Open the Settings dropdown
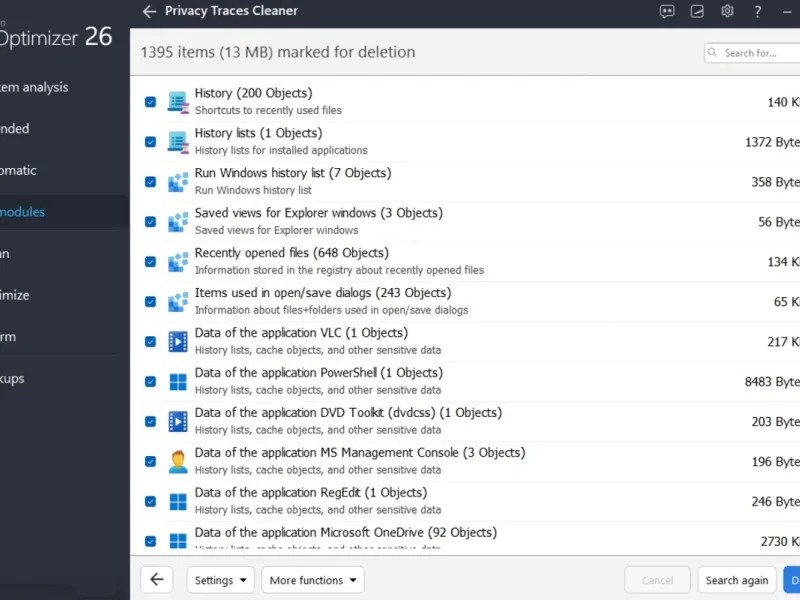The height and width of the screenshot is (600, 800). coord(220,580)
